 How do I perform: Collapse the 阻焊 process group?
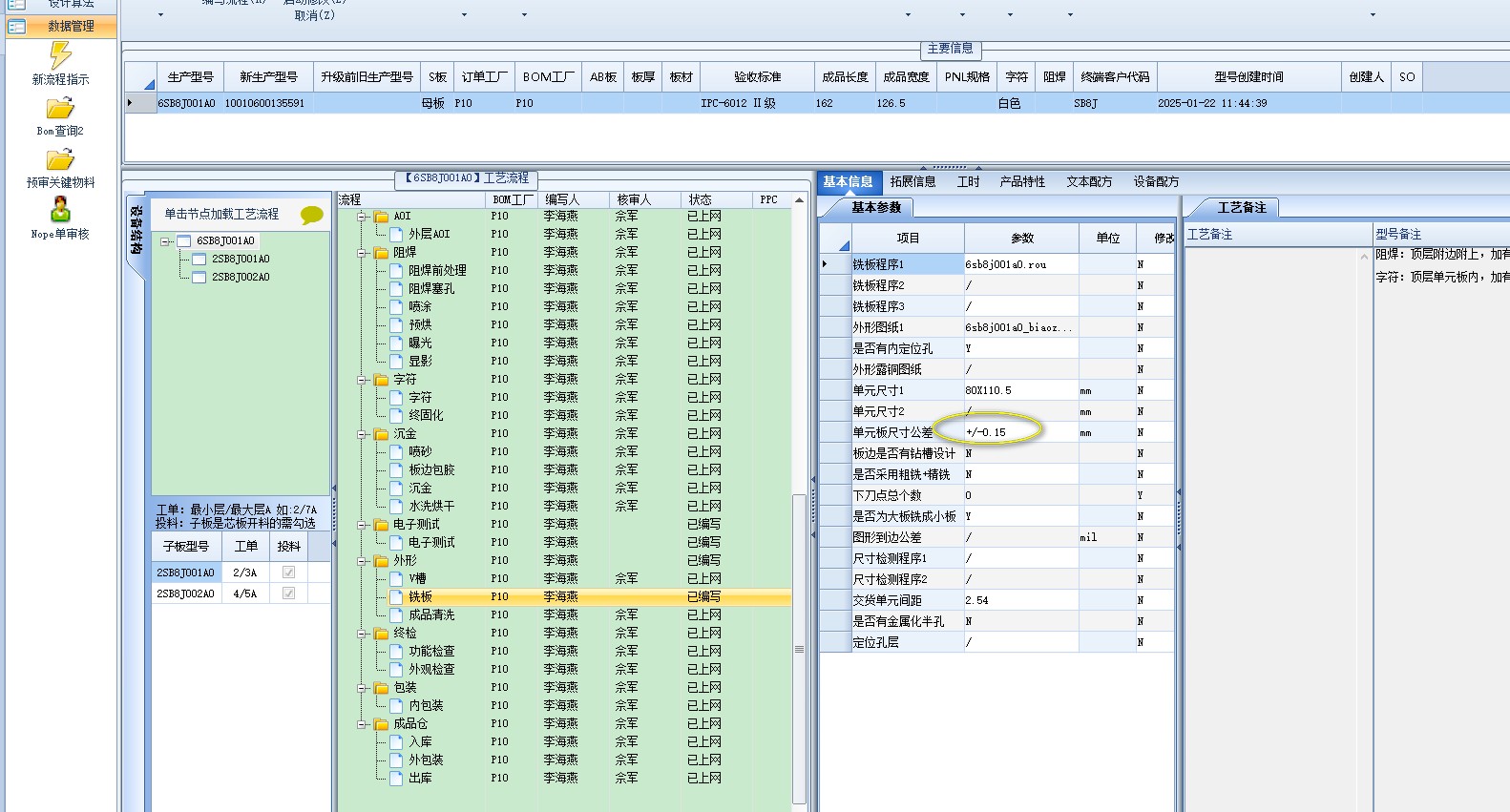[x=363, y=253]
